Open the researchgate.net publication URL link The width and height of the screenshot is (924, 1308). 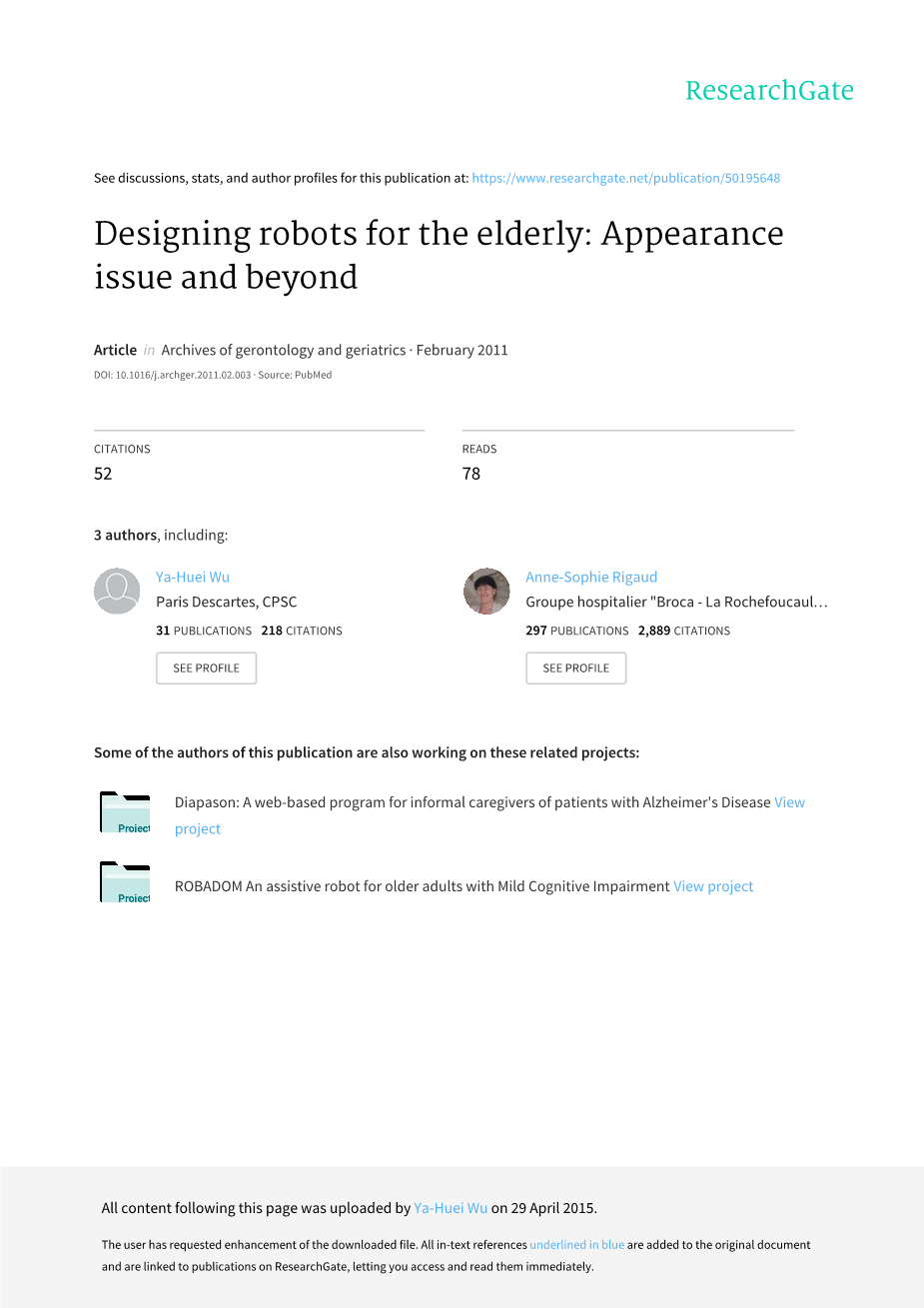pos(625,178)
